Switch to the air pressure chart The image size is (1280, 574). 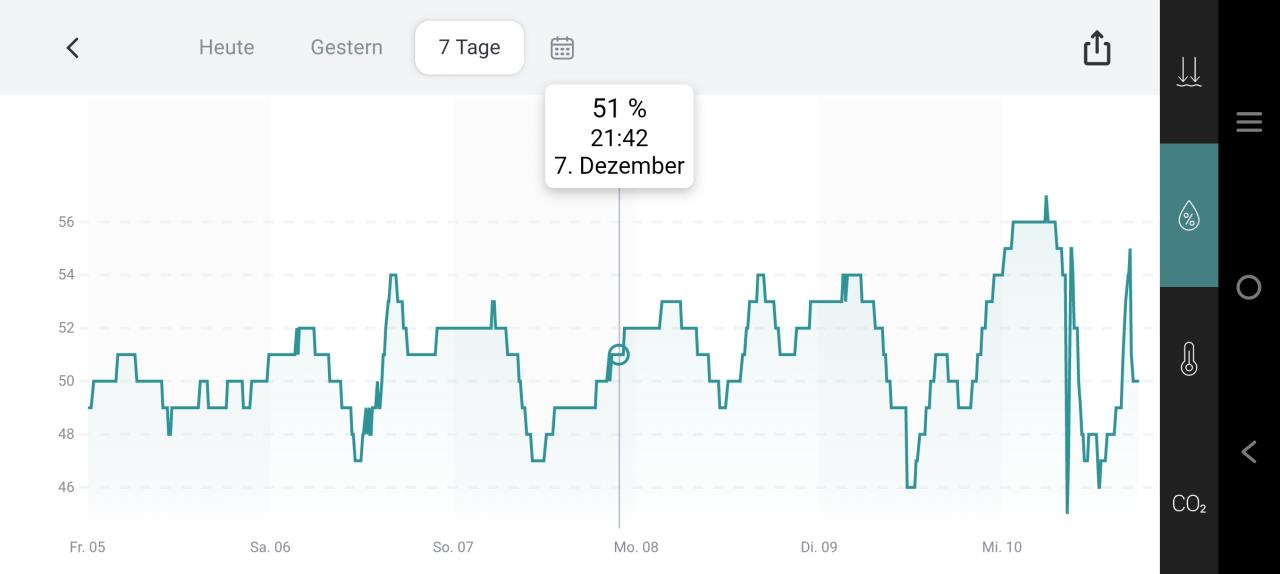tap(1188, 72)
